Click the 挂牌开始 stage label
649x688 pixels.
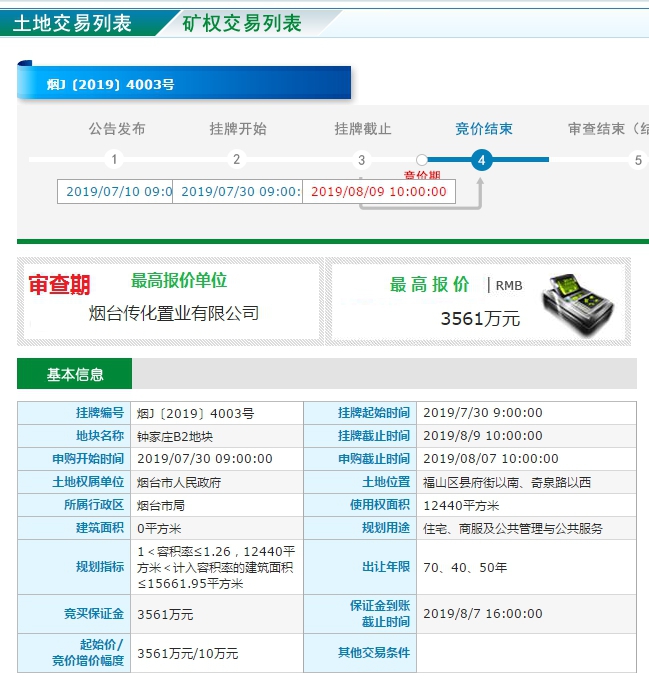238,129
